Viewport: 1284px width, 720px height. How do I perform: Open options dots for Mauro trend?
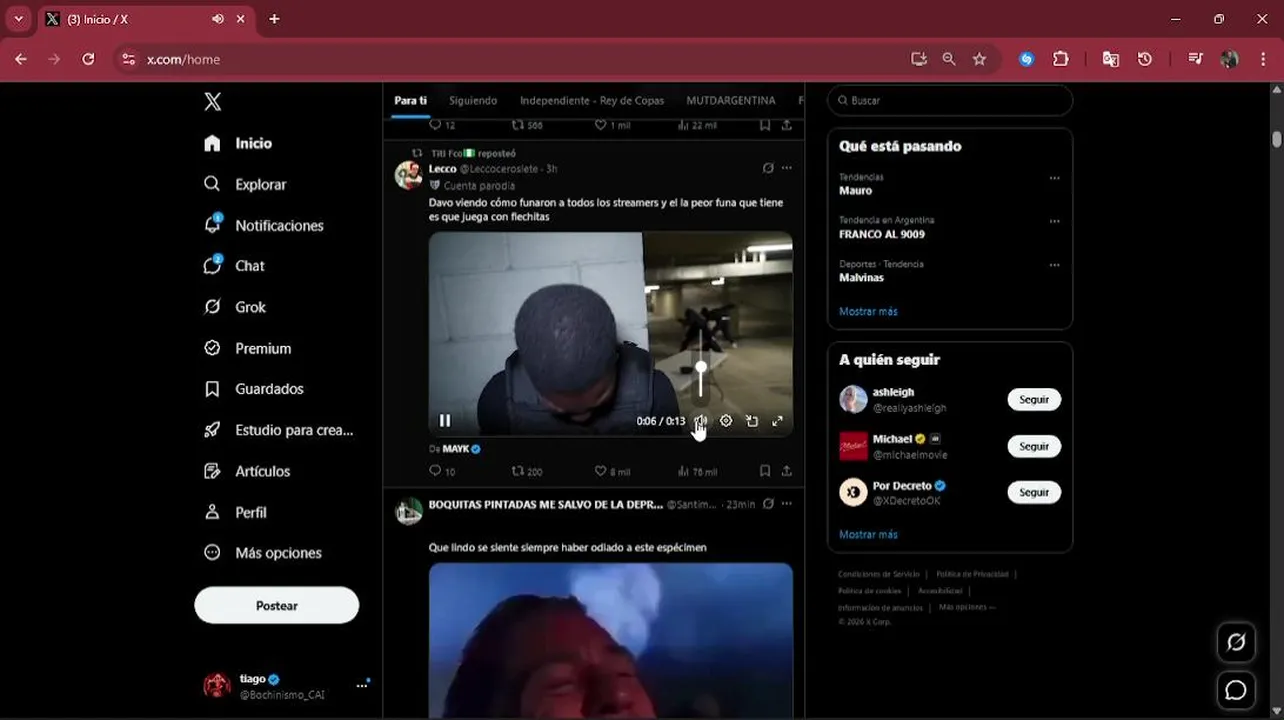pyautogui.click(x=1054, y=178)
